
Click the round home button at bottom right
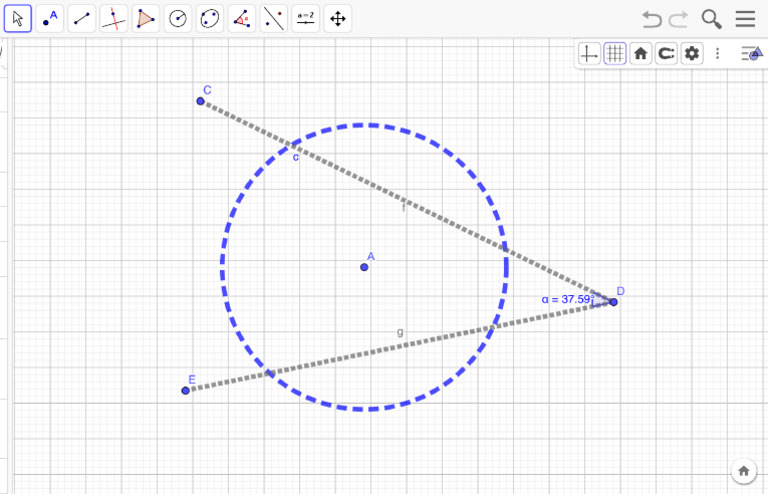click(744, 471)
